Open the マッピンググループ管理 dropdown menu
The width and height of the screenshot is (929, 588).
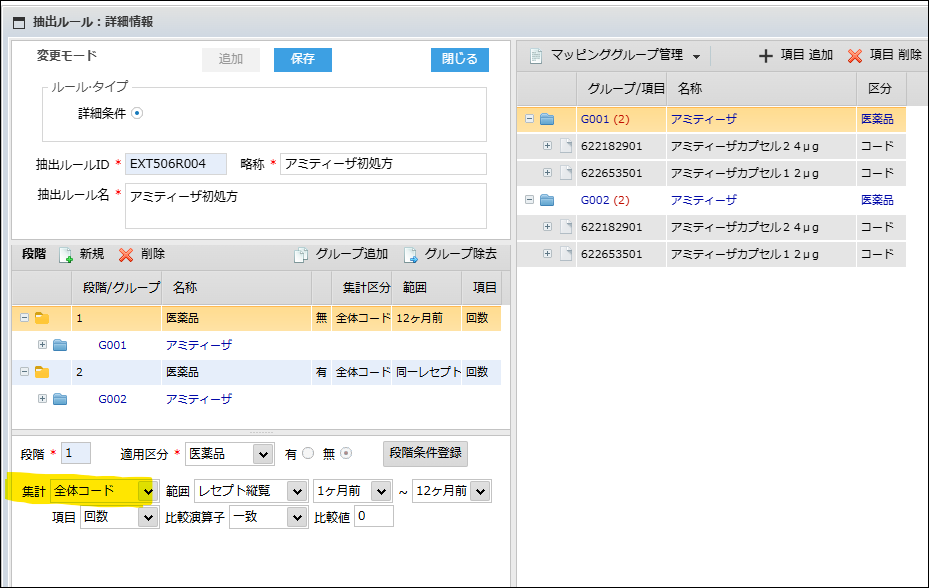tap(697, 57)
